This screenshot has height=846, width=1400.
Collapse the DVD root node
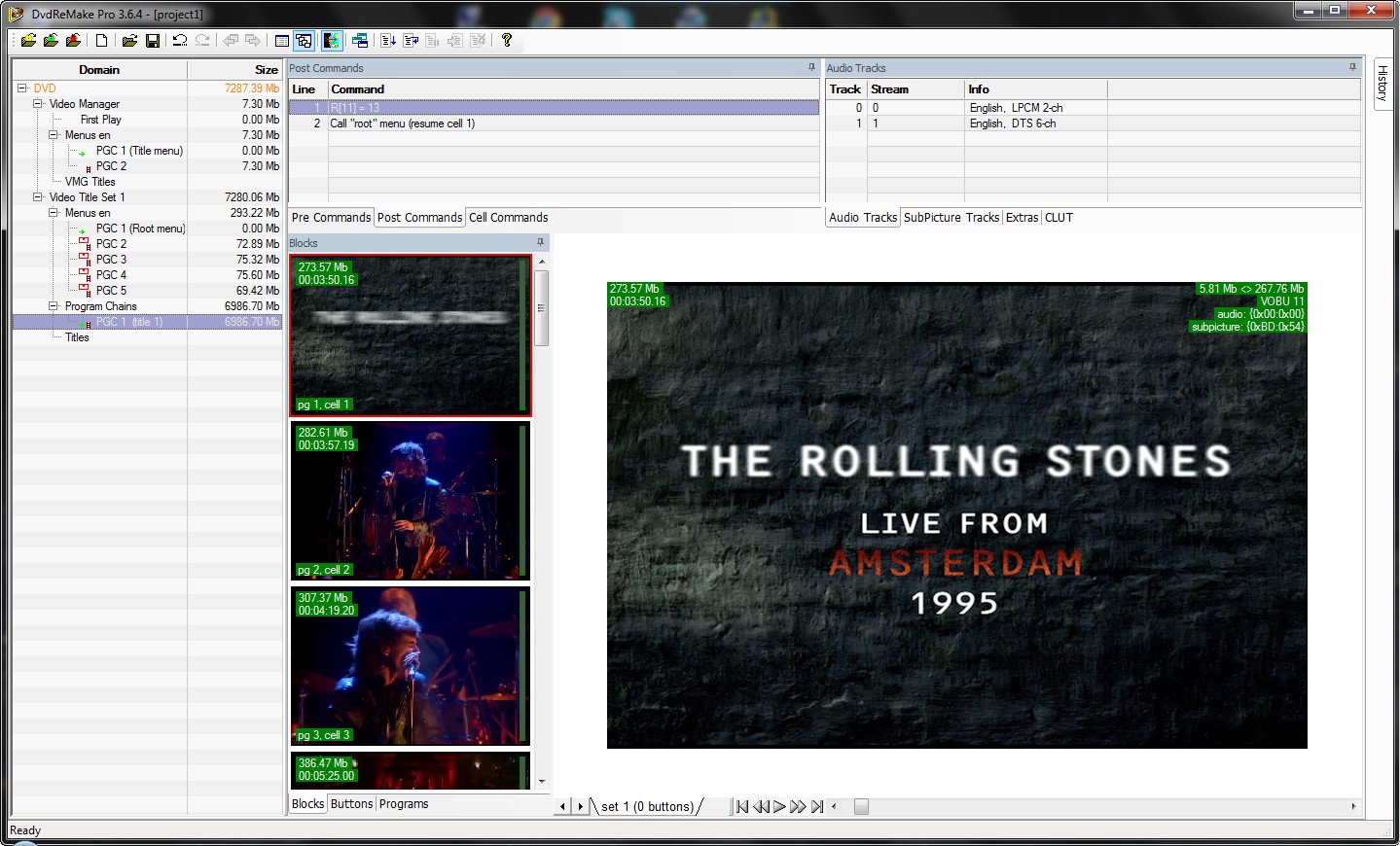pos(21,88)
